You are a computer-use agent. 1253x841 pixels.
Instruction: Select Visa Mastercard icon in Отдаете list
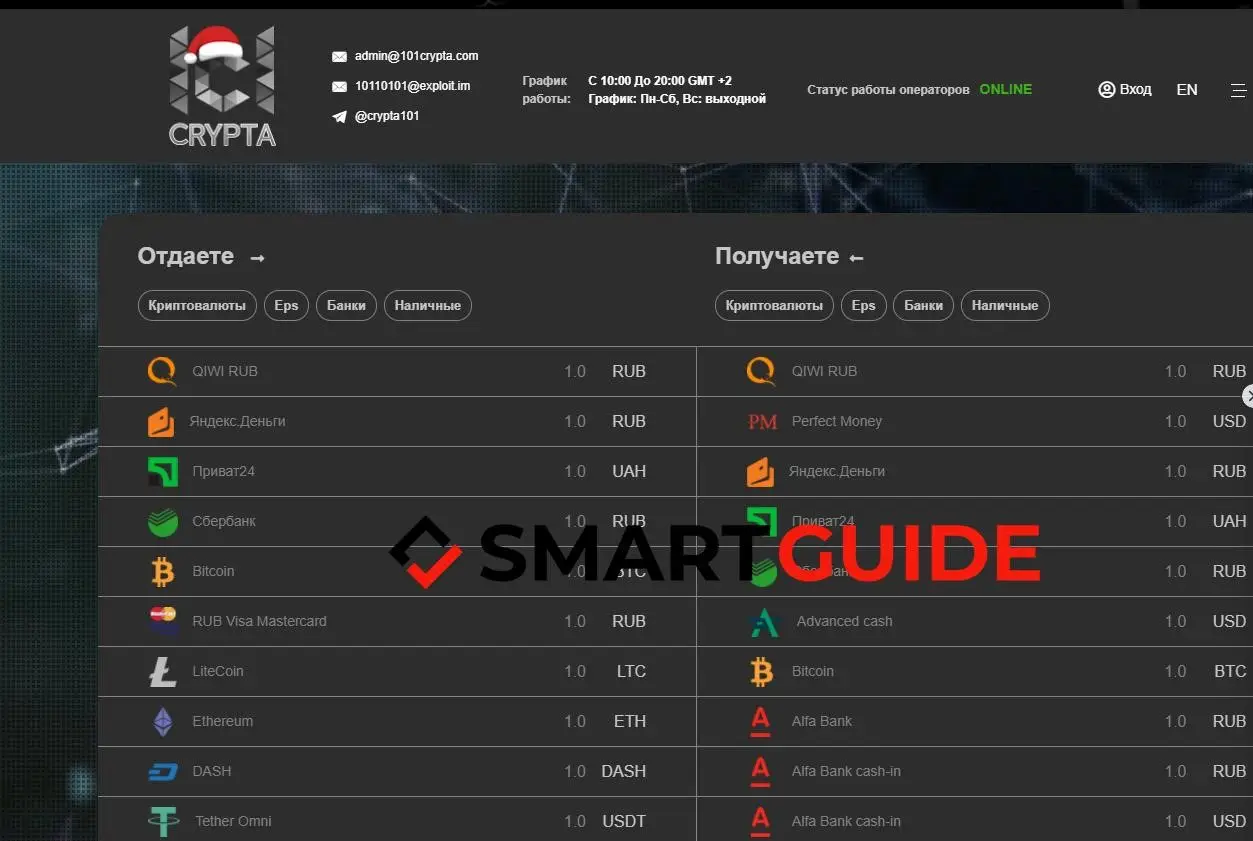click(163, 620)
